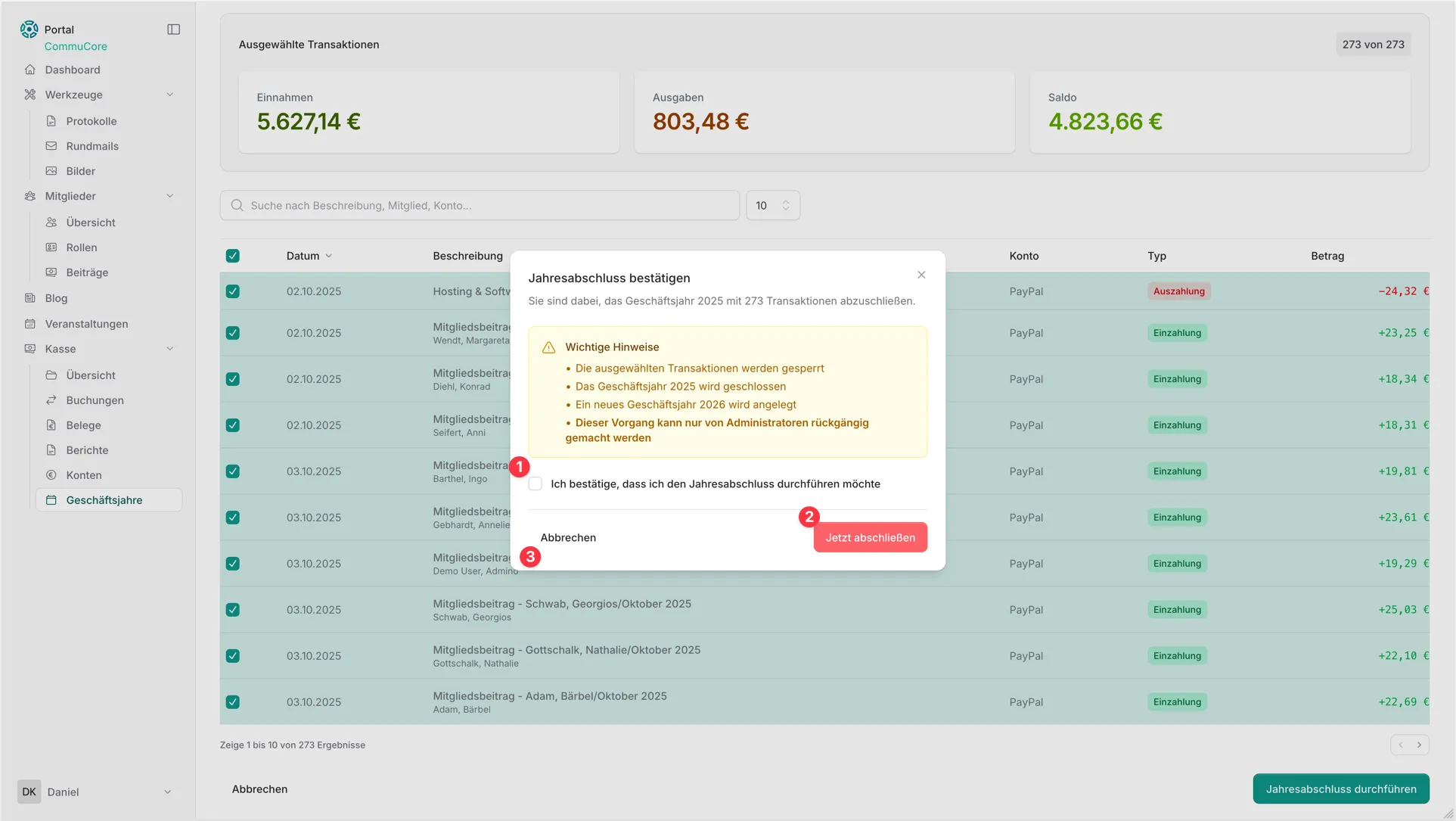Open Dashboard via house icon
The width and height of the screenshot is (1456, 821).
[x=30, y=70]
